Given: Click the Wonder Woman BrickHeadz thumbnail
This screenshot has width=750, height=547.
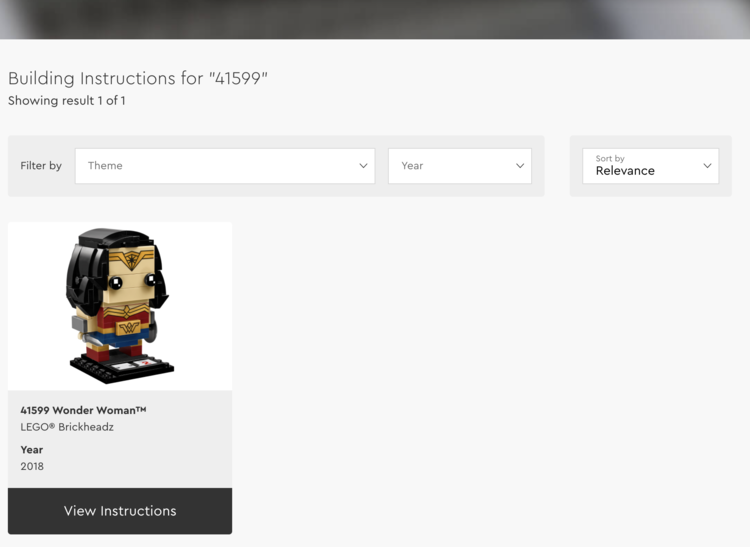Looking at the screenshot, I should coord(120,306).
